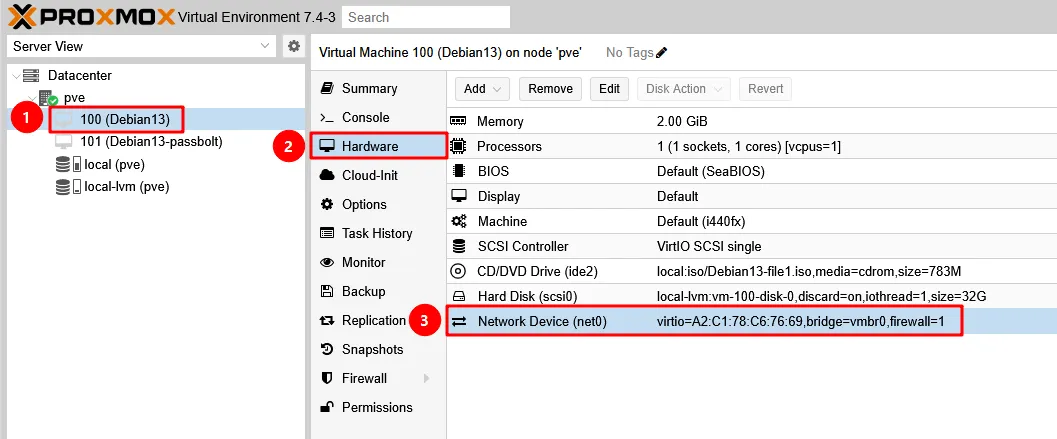Collapse the Datacenter tree node

[x=17, y=76]
